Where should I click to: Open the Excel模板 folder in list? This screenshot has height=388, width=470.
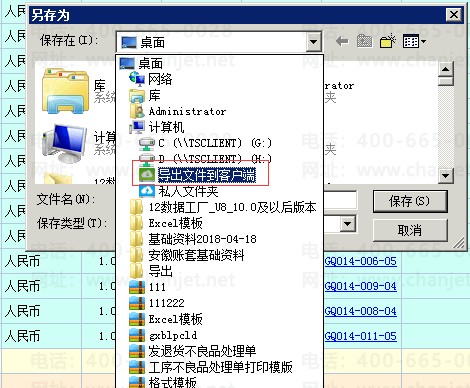pos(166,223)
